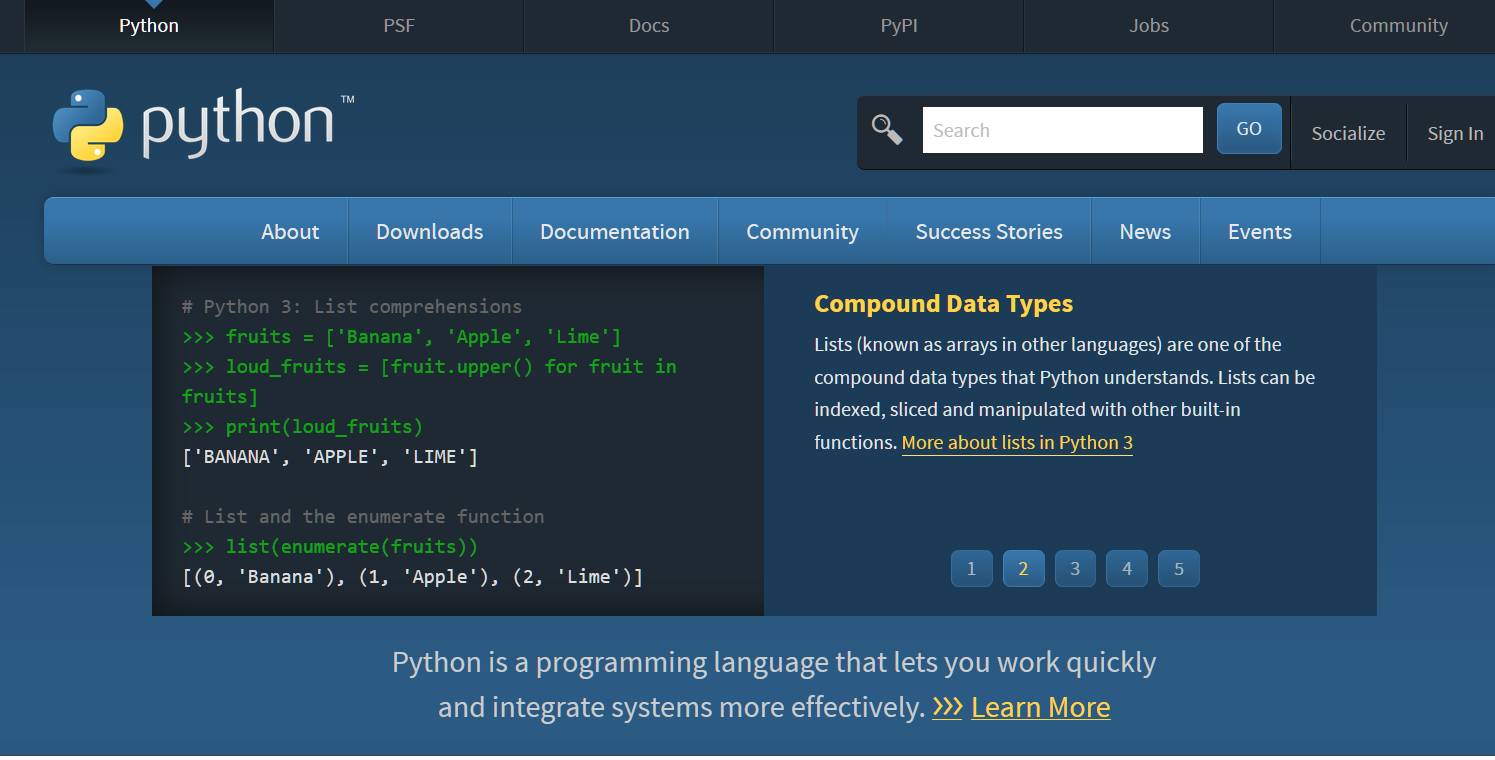The image size is (1495, 760).
Task: Open the Community menu in the blue navbar
Action: pyautogui.click(x=802, y=231)
